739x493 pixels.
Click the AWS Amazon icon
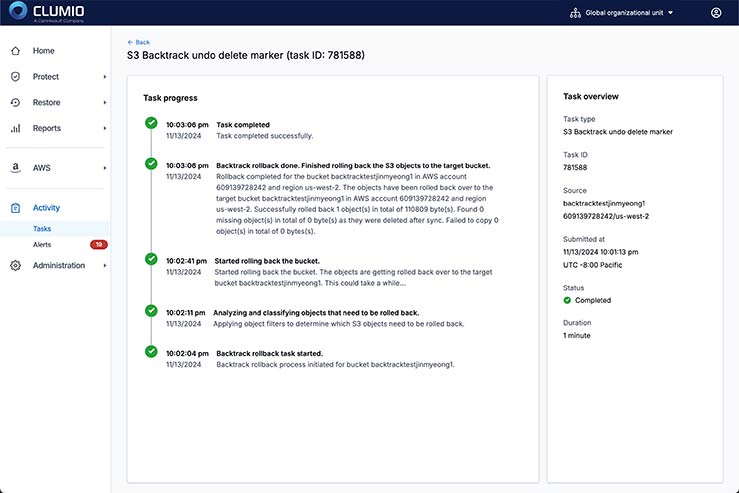pyautogui.click(x=15, y=169)
